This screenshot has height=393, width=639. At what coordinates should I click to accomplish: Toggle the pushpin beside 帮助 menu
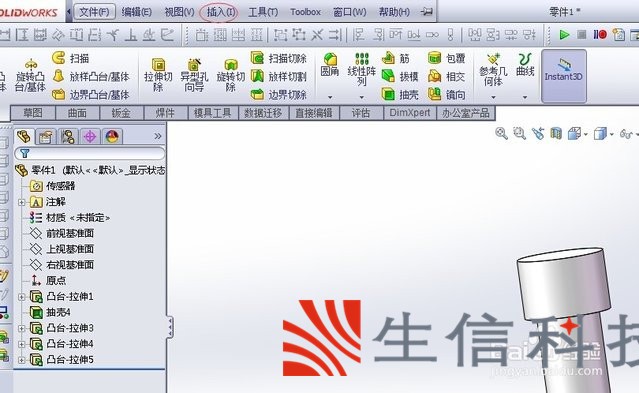[x=426, y=12]
